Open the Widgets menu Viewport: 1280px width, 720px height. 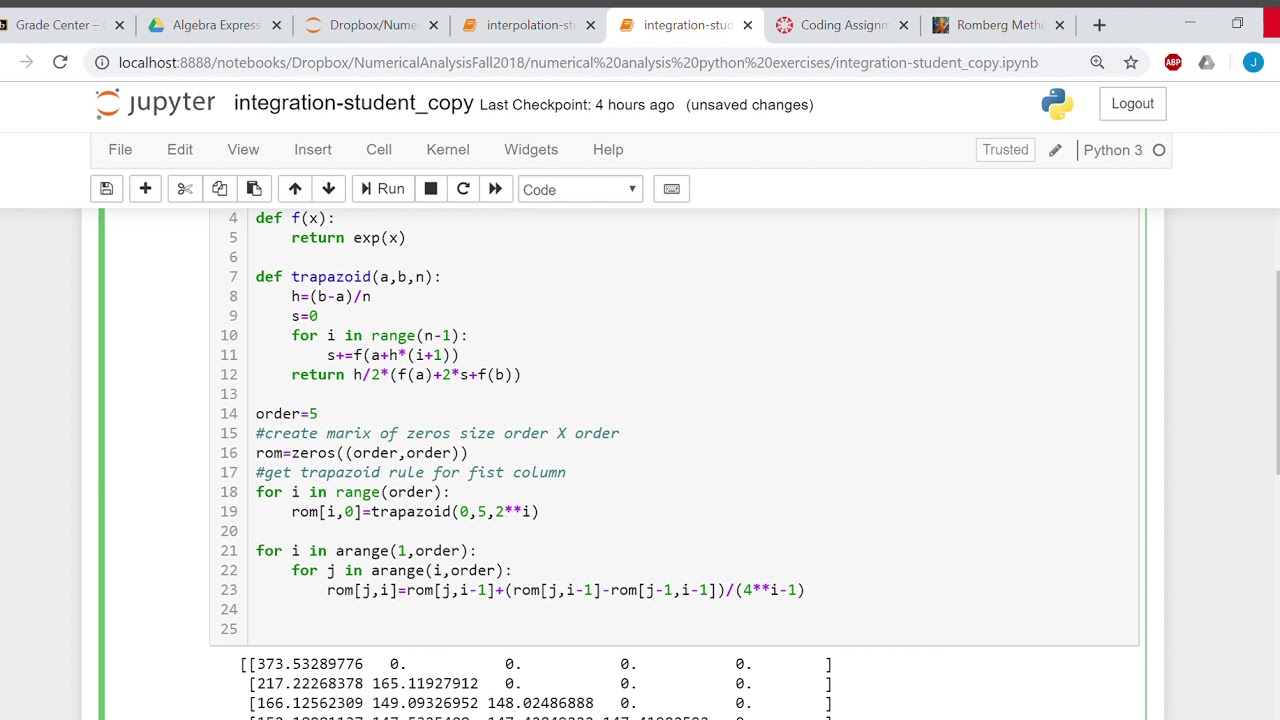pyautogui.click(x=531, y=149)
